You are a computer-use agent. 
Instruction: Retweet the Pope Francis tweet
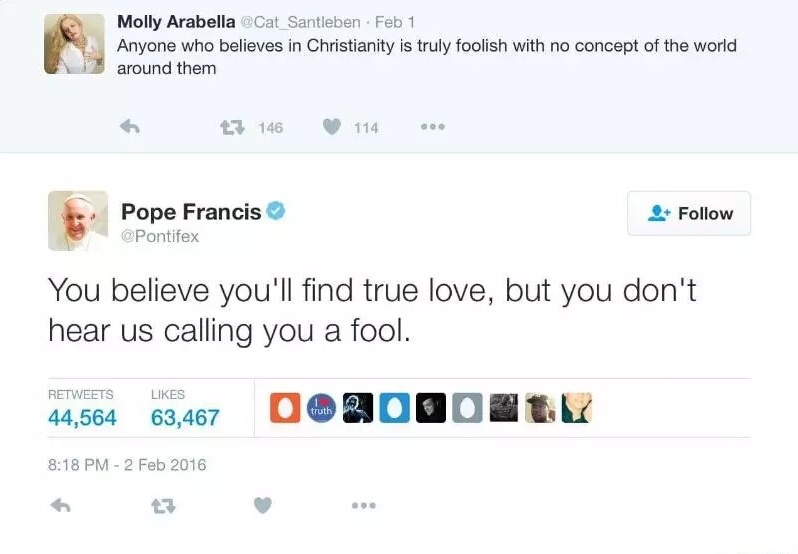click(162, 507)
